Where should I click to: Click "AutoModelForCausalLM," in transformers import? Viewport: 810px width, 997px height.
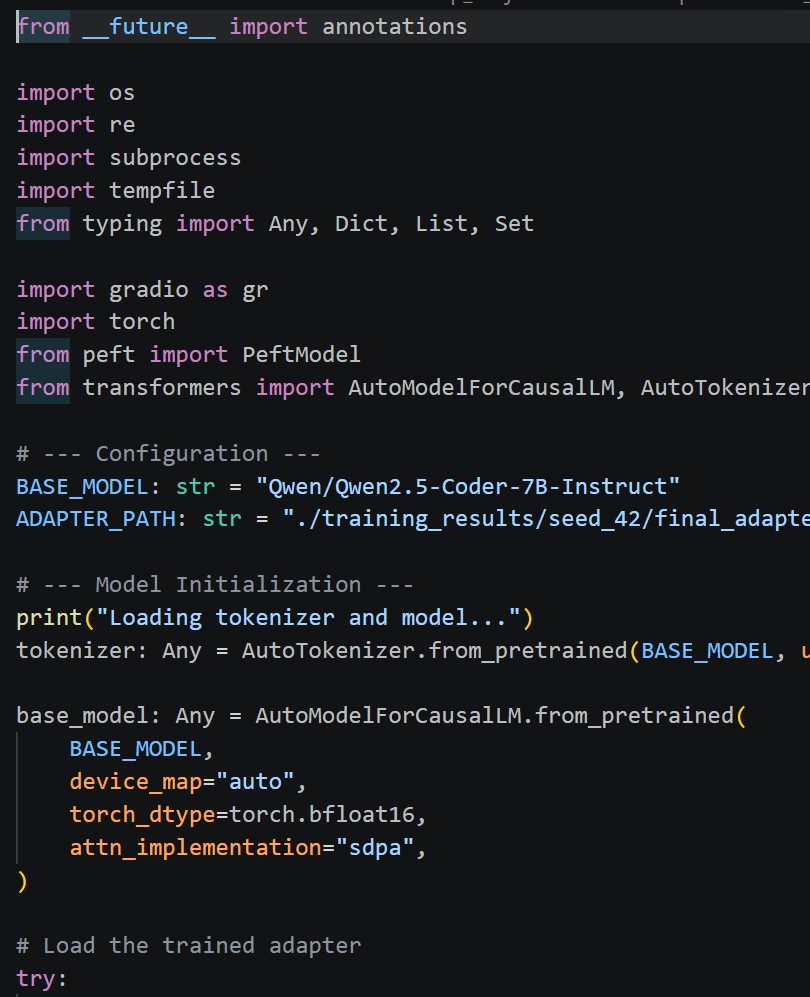point(488,387)
